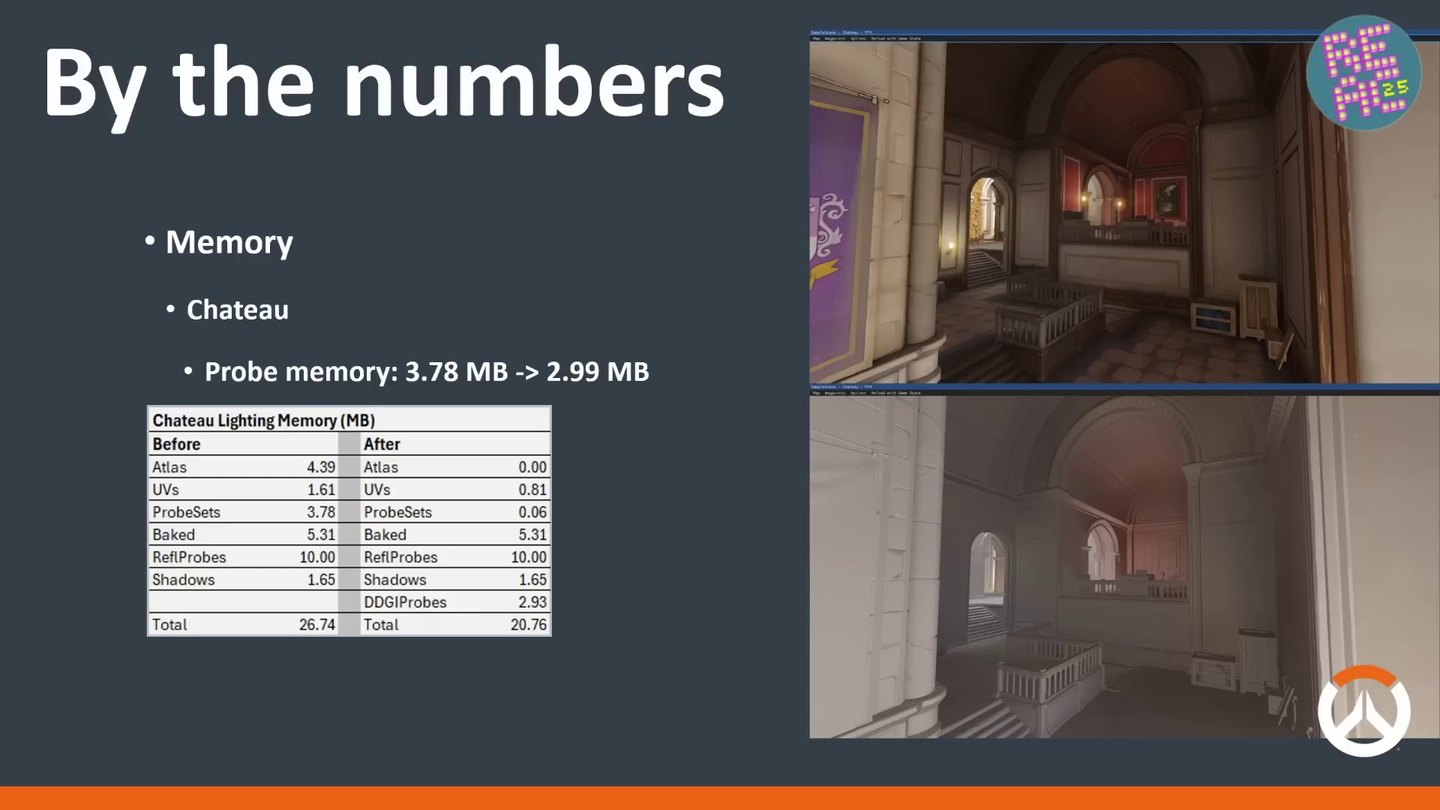The height and width of the screenshot is (810, 1440).
Task: Click the After UVs value 0.81
Action: pyautogui.click(x=532, y=490)
